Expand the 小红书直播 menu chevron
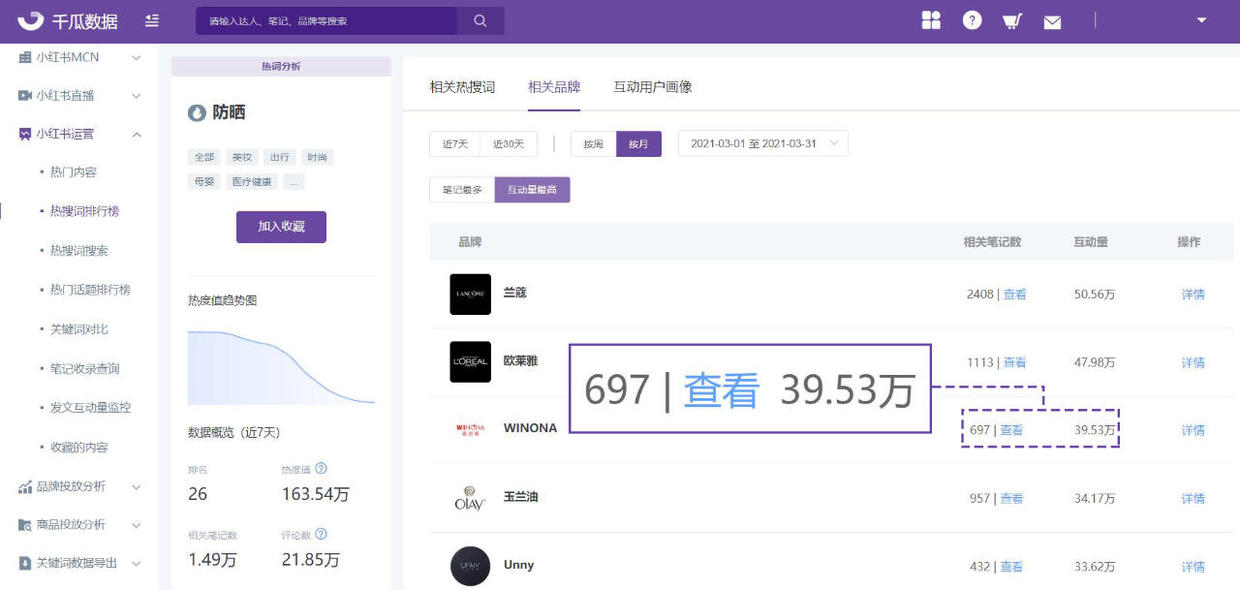The image size is (1240, 590). tap(137, 96)
